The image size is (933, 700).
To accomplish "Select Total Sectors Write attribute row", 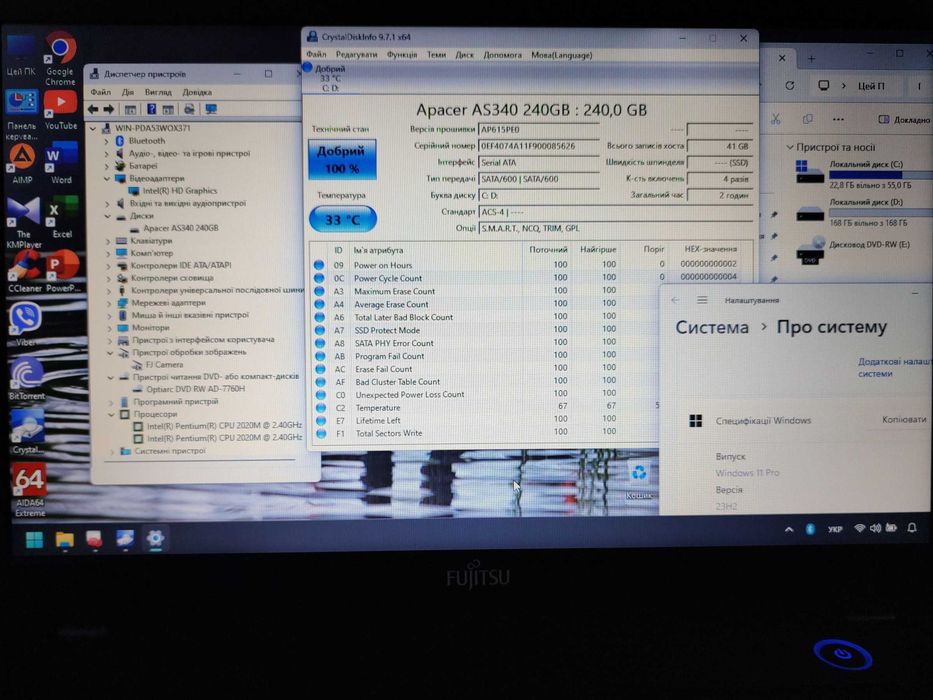I will point(488,433).
